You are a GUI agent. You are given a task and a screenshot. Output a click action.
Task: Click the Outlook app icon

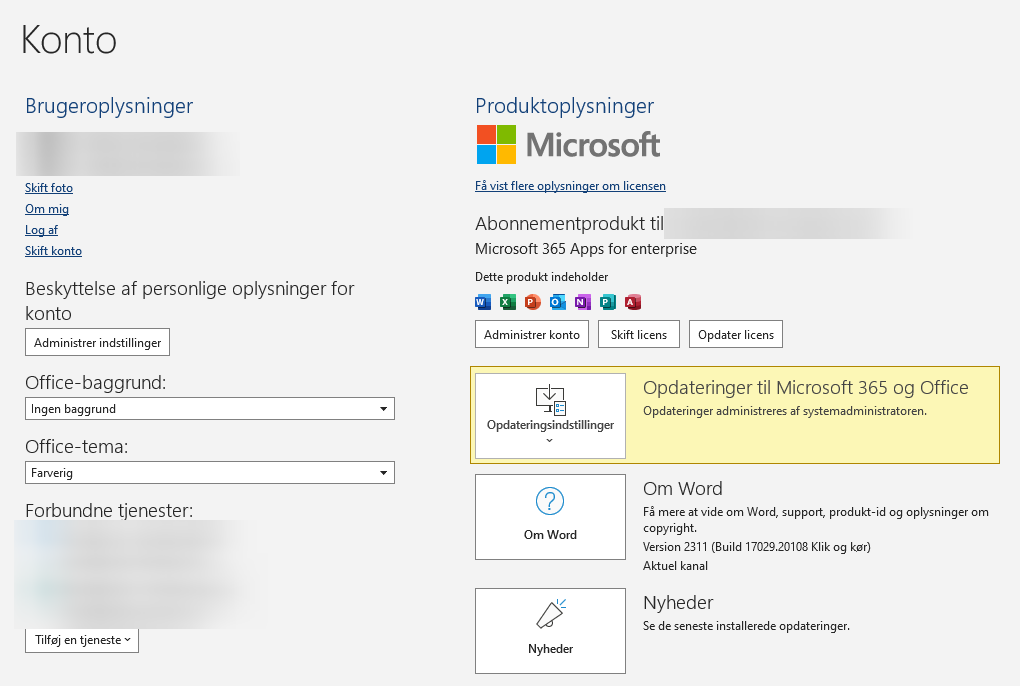(x=557, y=302)
